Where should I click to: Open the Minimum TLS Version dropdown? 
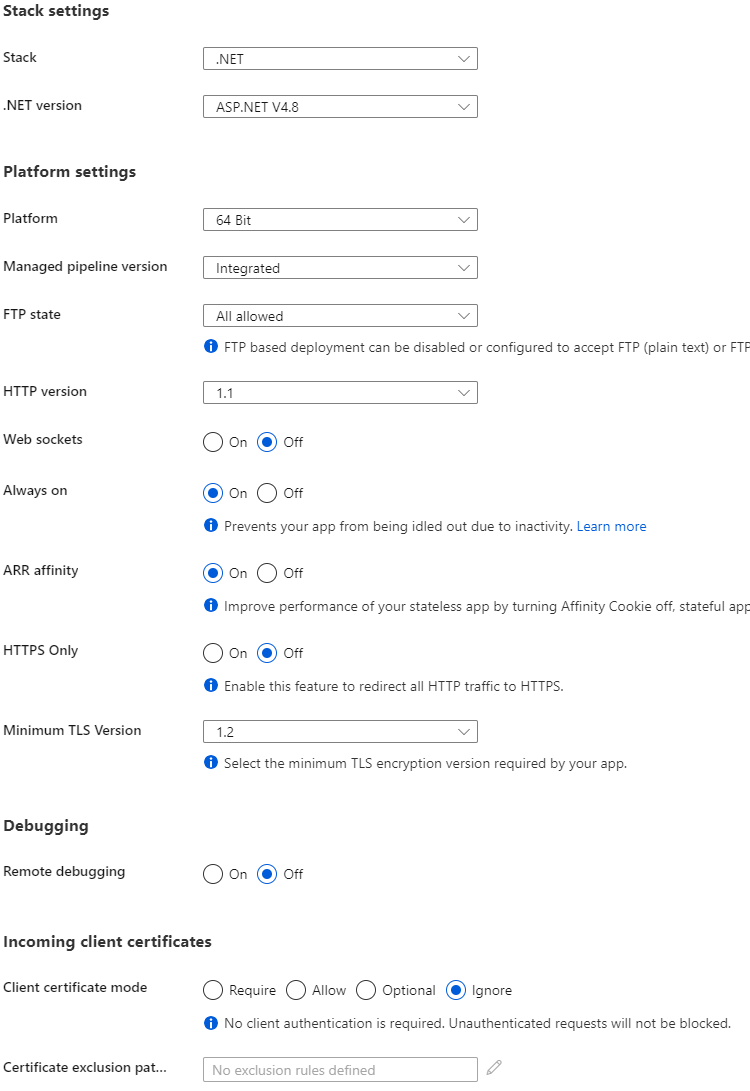point(340,731)
